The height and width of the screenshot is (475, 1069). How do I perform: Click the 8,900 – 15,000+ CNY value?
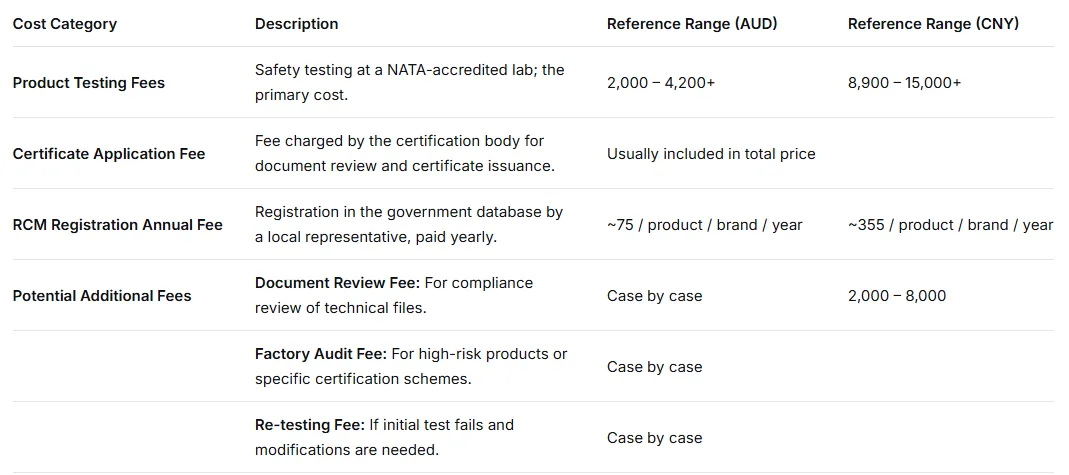(904, 83)
